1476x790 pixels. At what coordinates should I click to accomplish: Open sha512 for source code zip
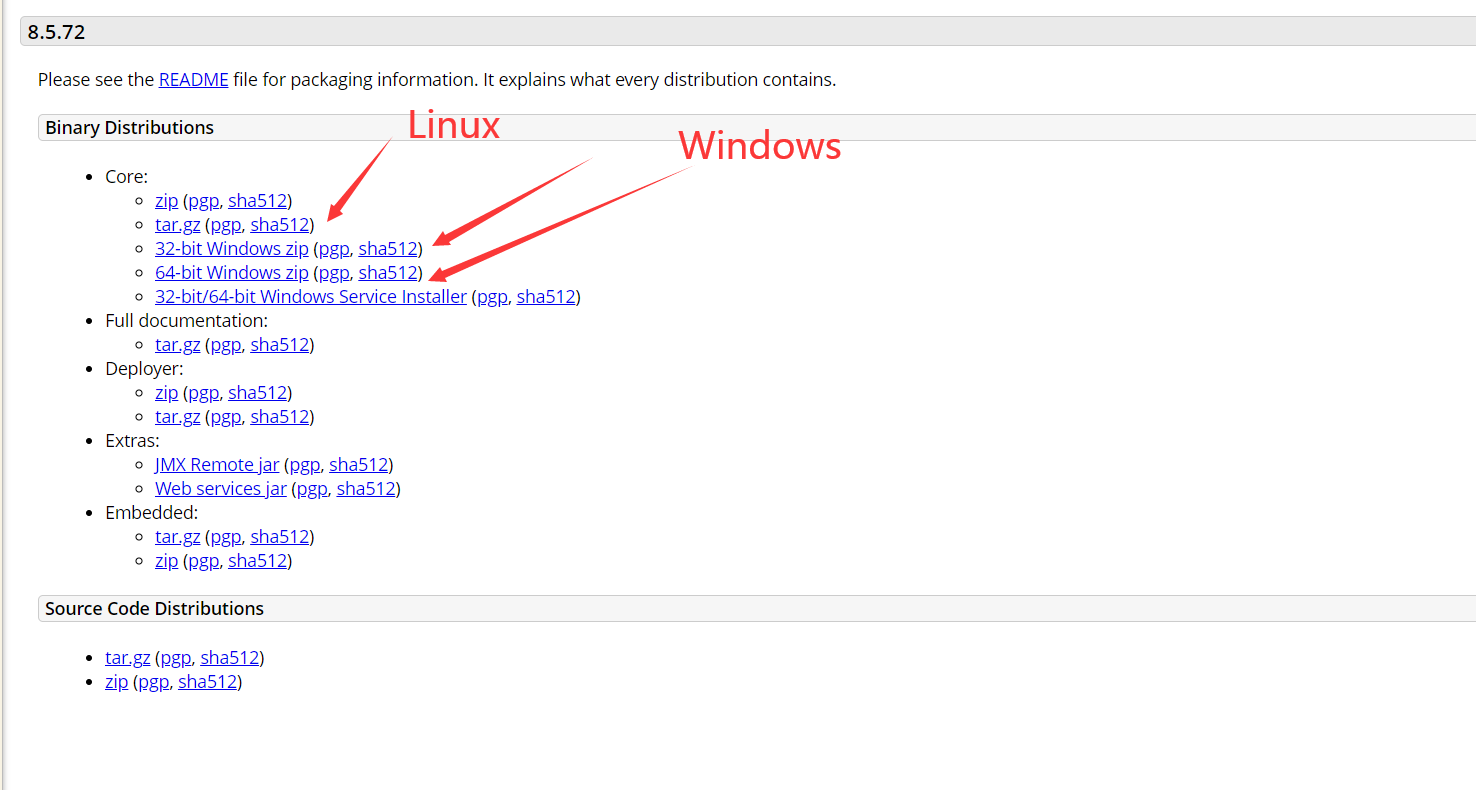tap(207, 682)
